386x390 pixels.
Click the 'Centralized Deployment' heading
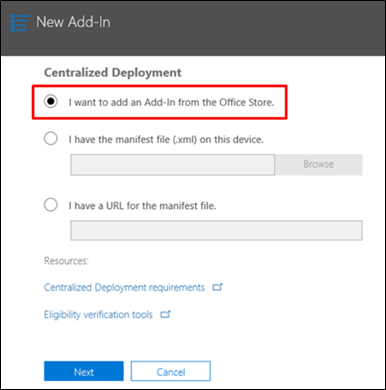(x=113, y=72)
